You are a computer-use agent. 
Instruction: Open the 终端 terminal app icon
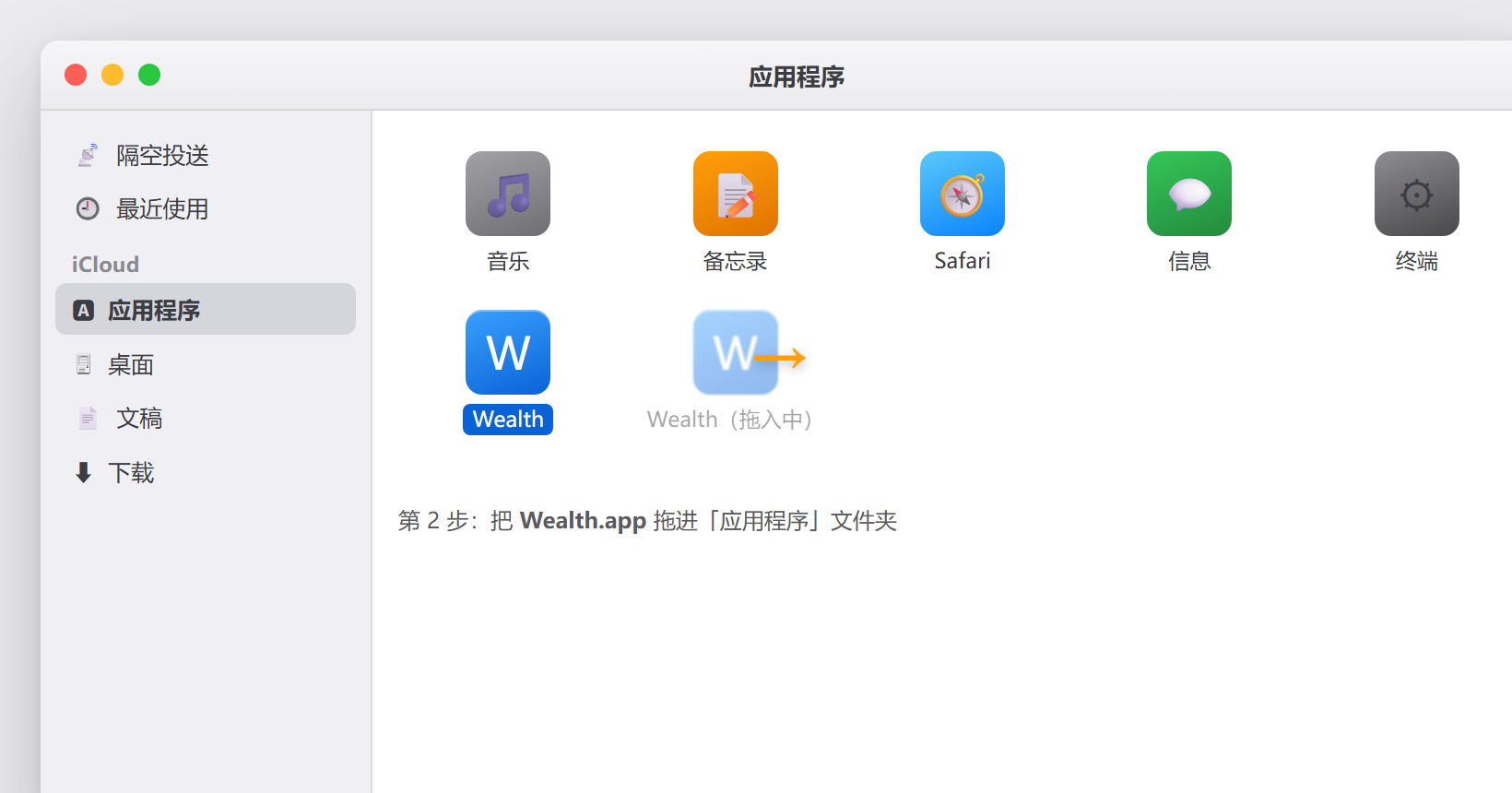[1417, 194]
